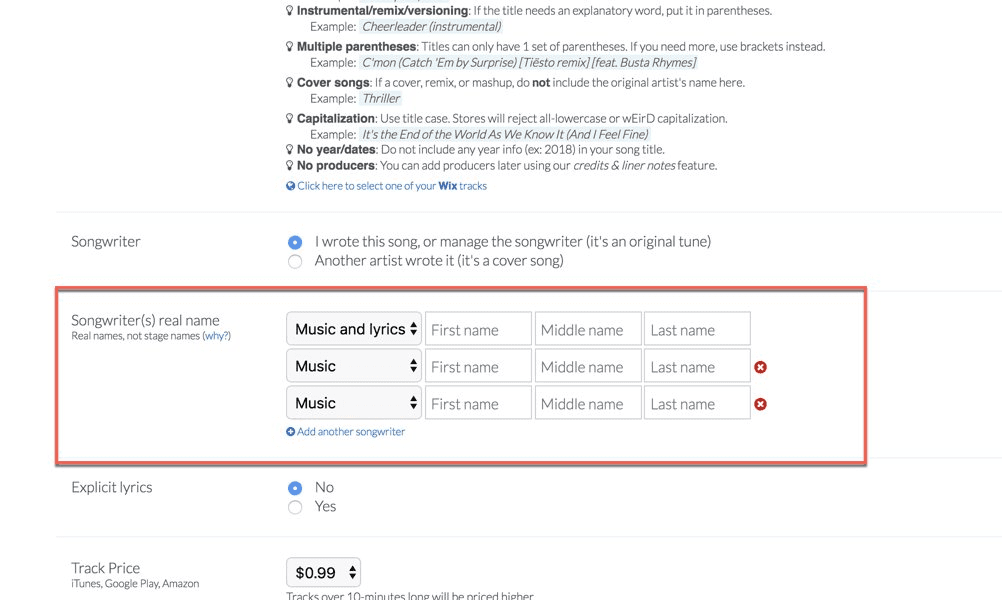Click the 'Songwriter(s) real name' label

(x=145, y=320)
